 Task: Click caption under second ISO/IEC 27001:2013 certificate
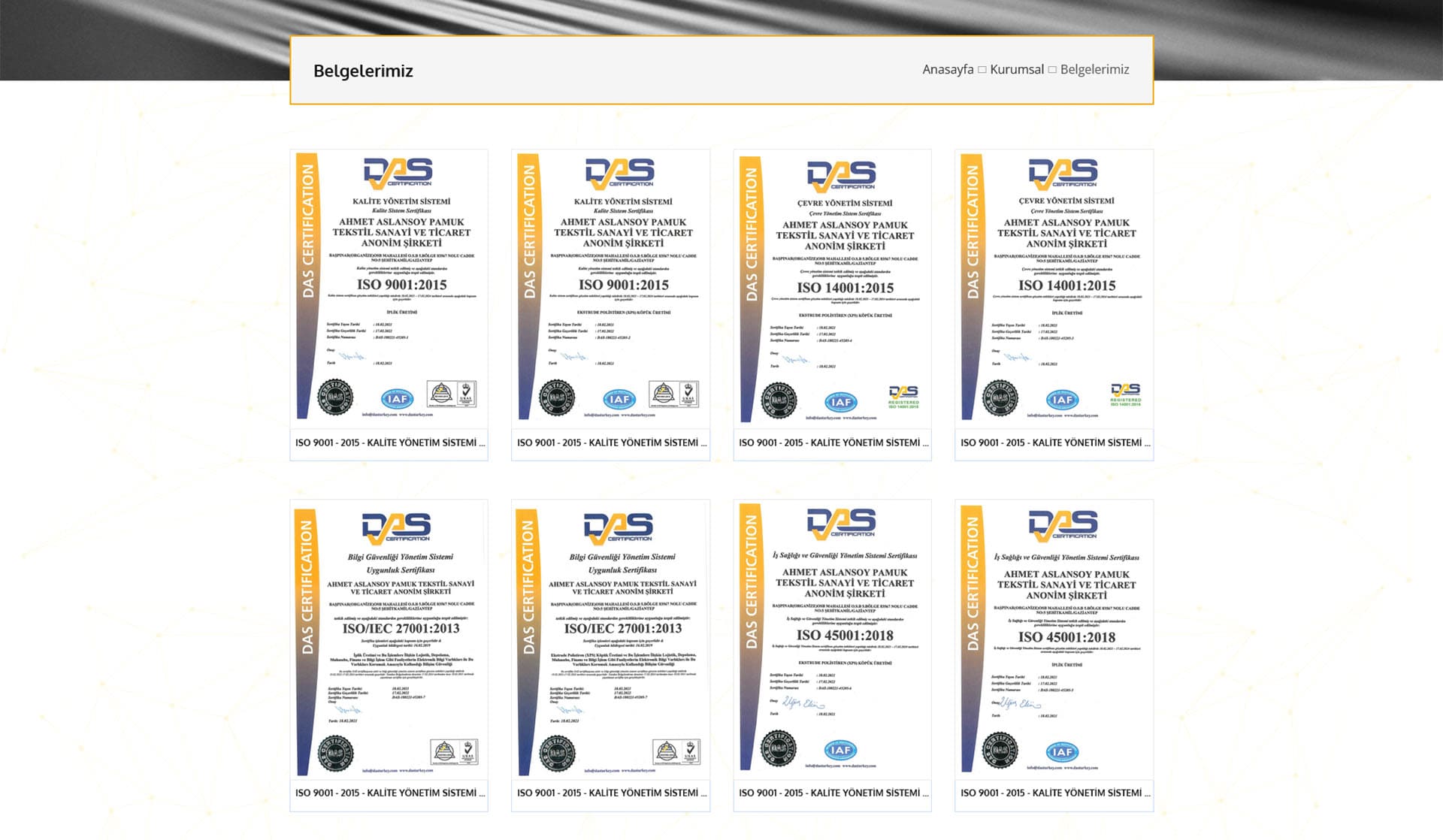pos(611,793)
